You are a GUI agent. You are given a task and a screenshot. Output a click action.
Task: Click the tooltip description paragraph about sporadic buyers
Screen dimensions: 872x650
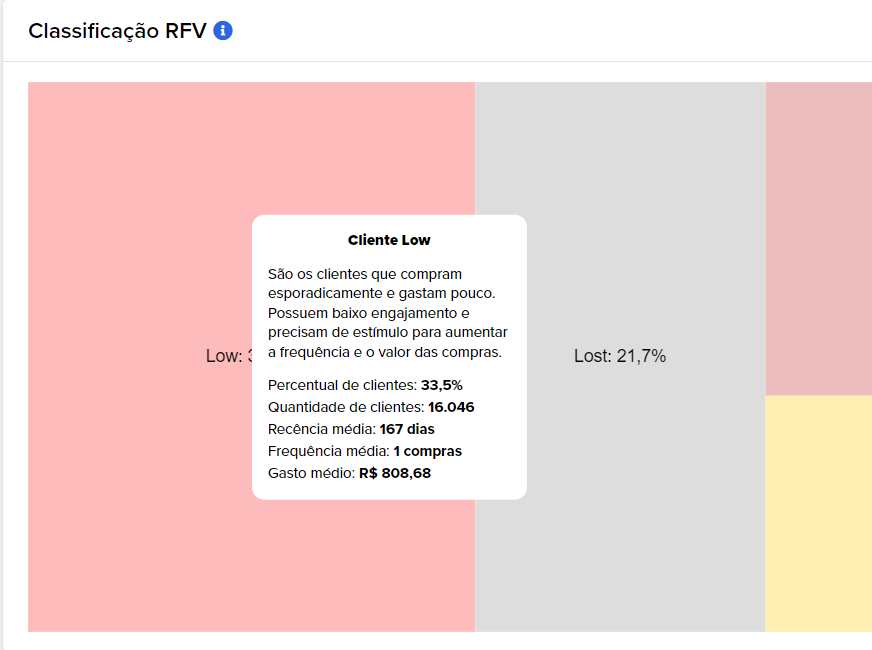click(x=388, y=313)
